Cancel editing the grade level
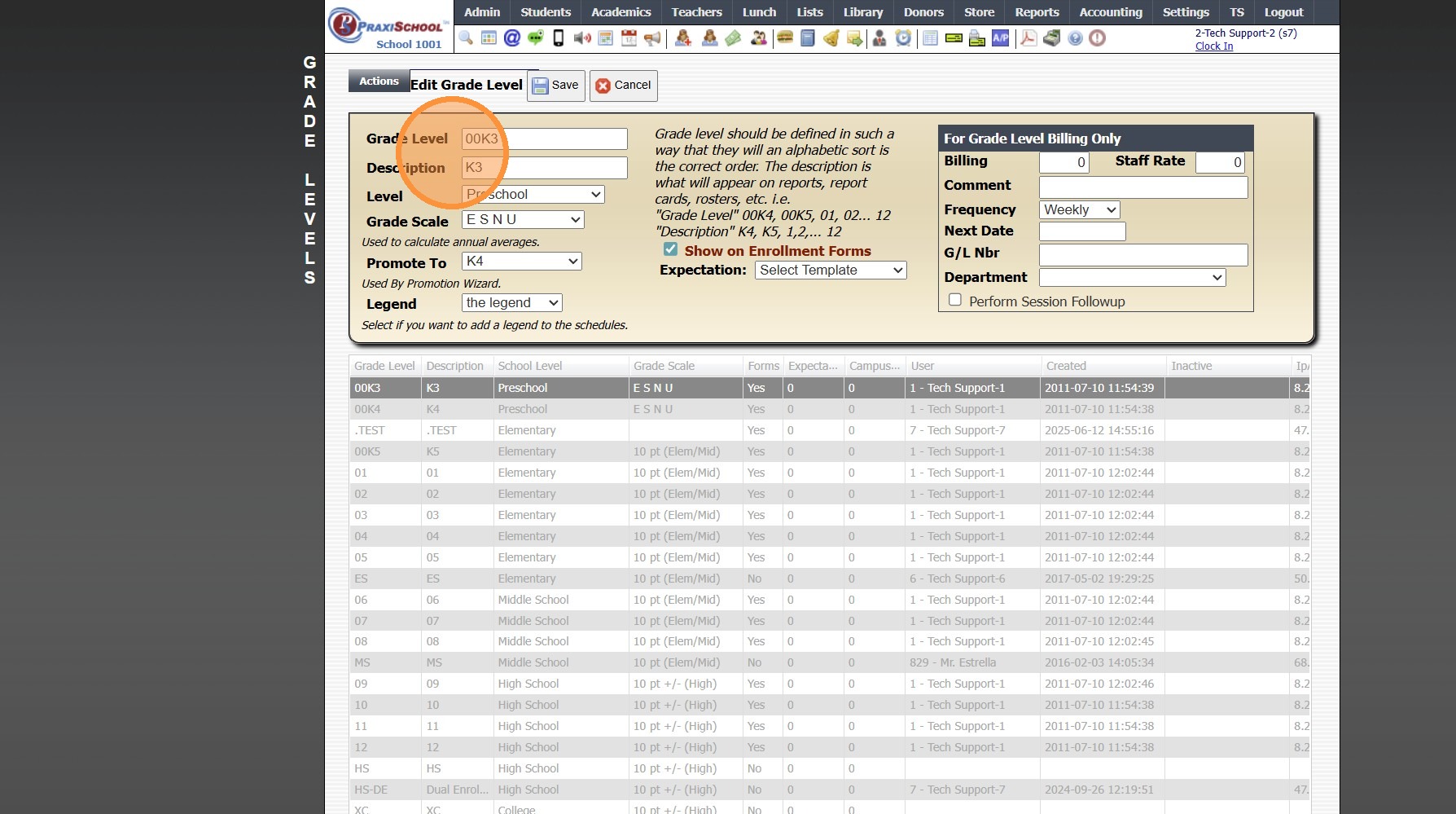Image resolution: width=1456 pixels, height=814 pixels. tap(624, 86)
